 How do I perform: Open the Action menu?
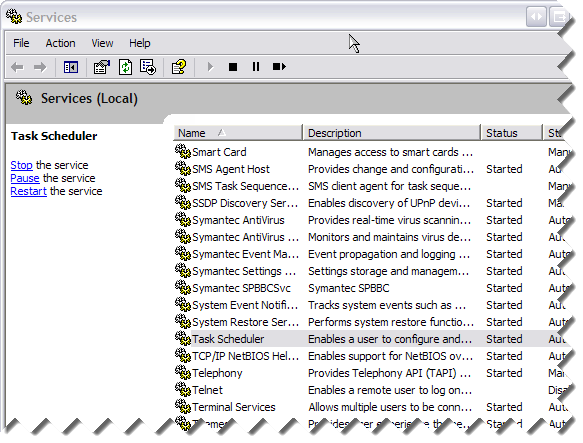[60, 43]
